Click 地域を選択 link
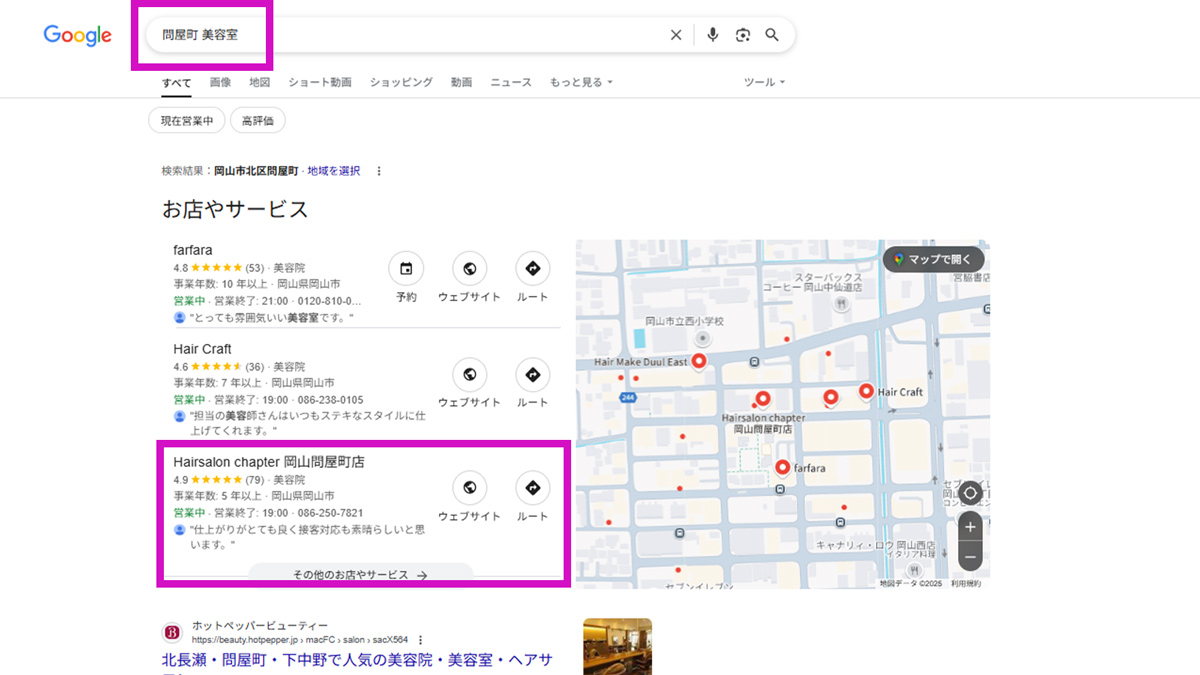This screenshot has height=675, width=1200. click(x=334, y=171)
